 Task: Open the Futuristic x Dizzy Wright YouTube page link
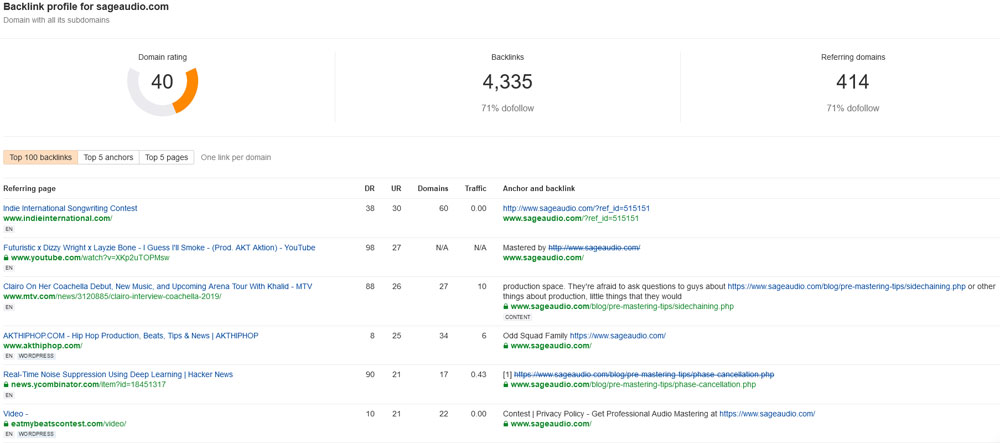coord(159,247)
